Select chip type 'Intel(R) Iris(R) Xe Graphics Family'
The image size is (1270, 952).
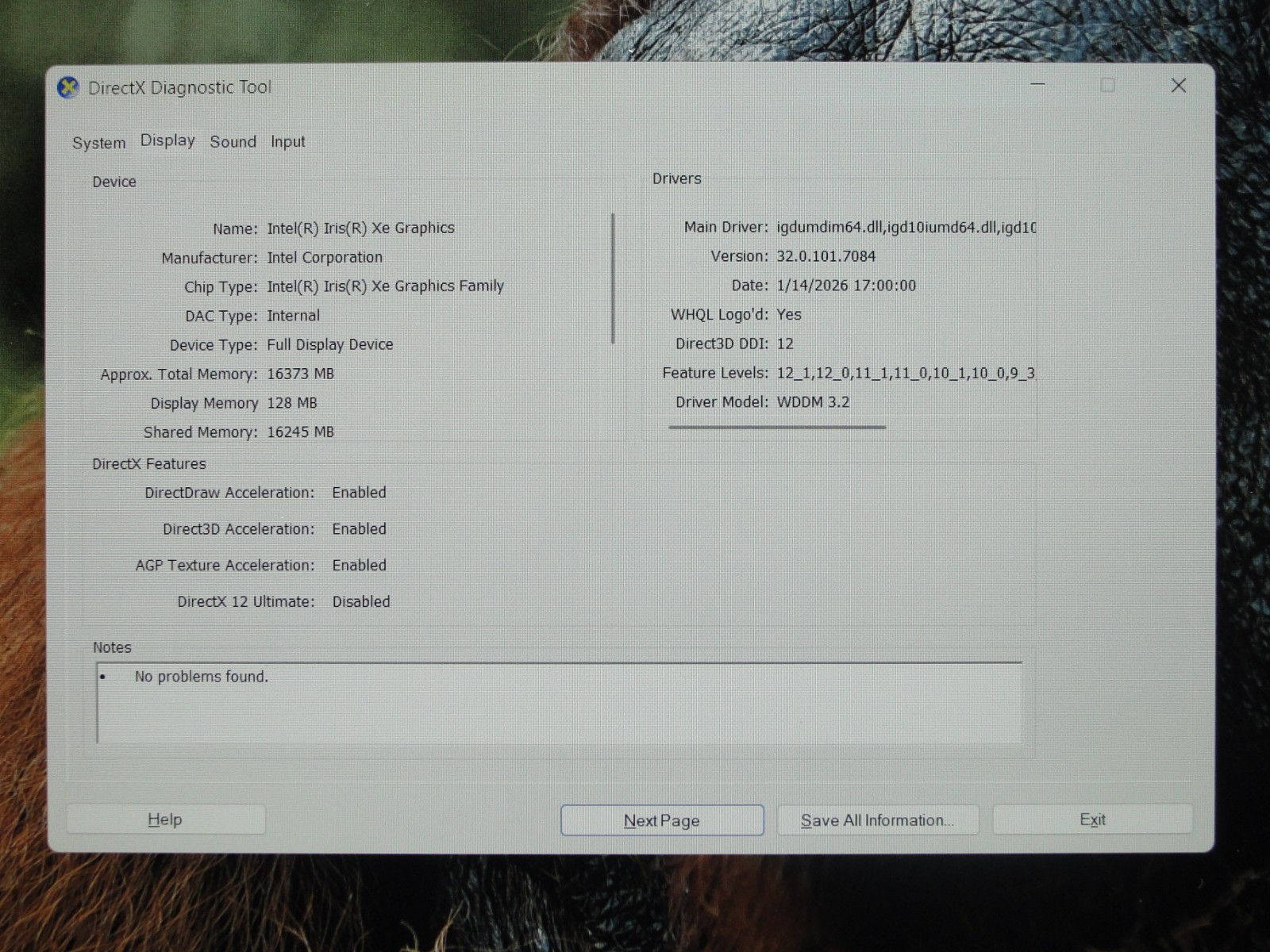point(385,286)
